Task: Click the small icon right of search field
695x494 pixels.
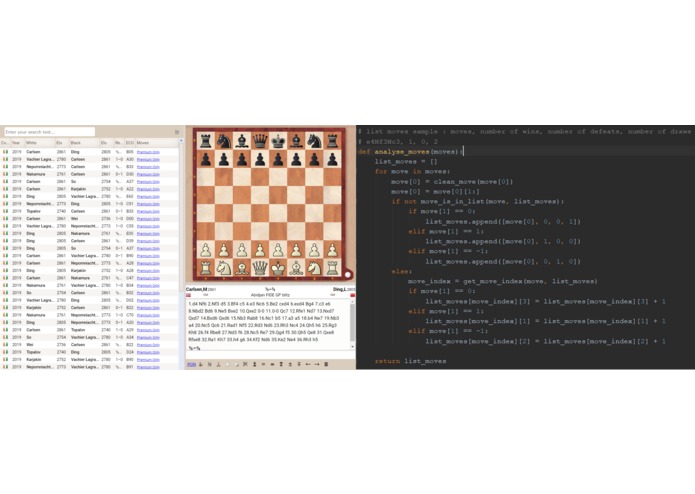Action: pos(177,132)
